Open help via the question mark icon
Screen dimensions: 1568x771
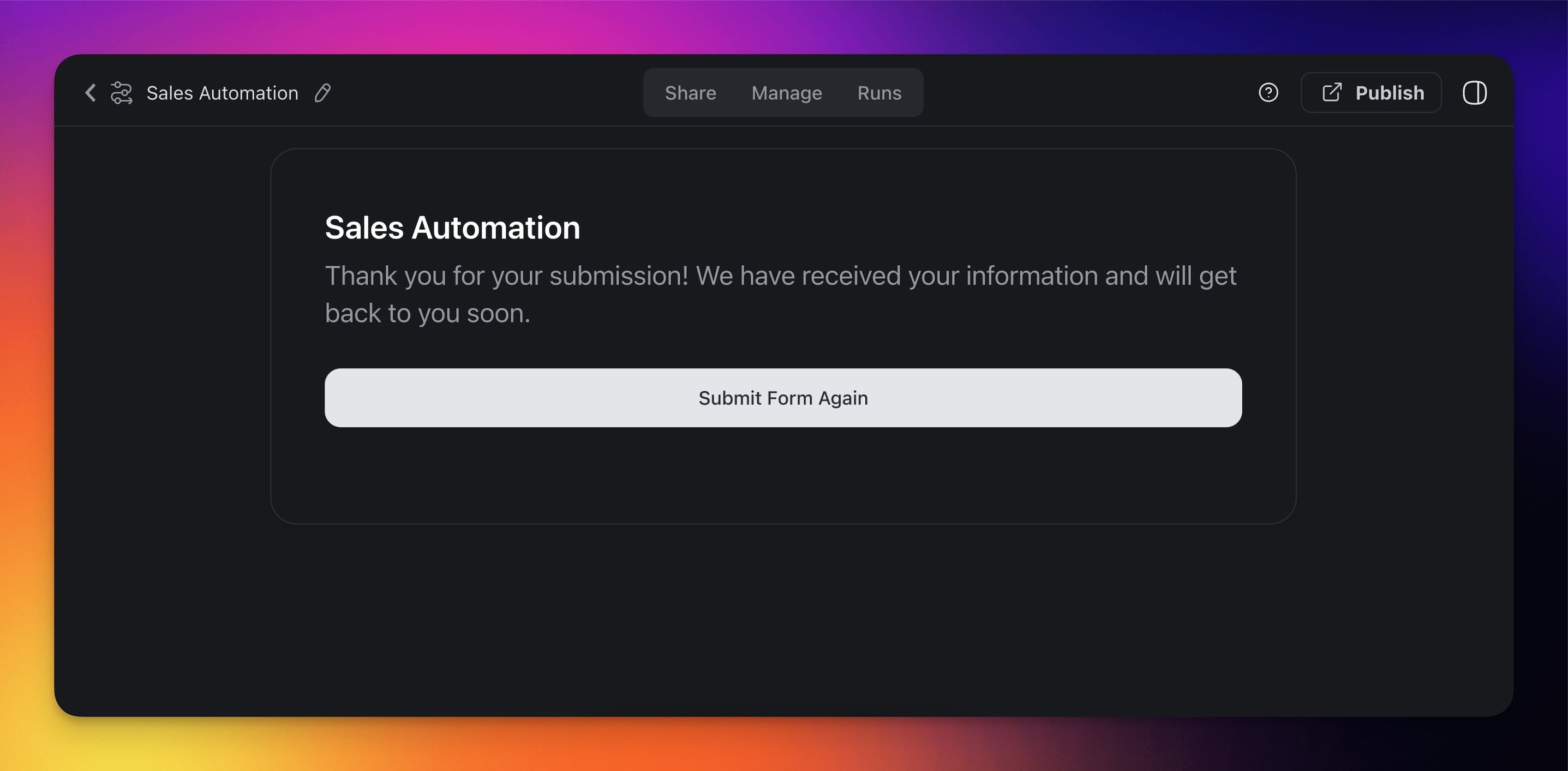point(1268,93)
